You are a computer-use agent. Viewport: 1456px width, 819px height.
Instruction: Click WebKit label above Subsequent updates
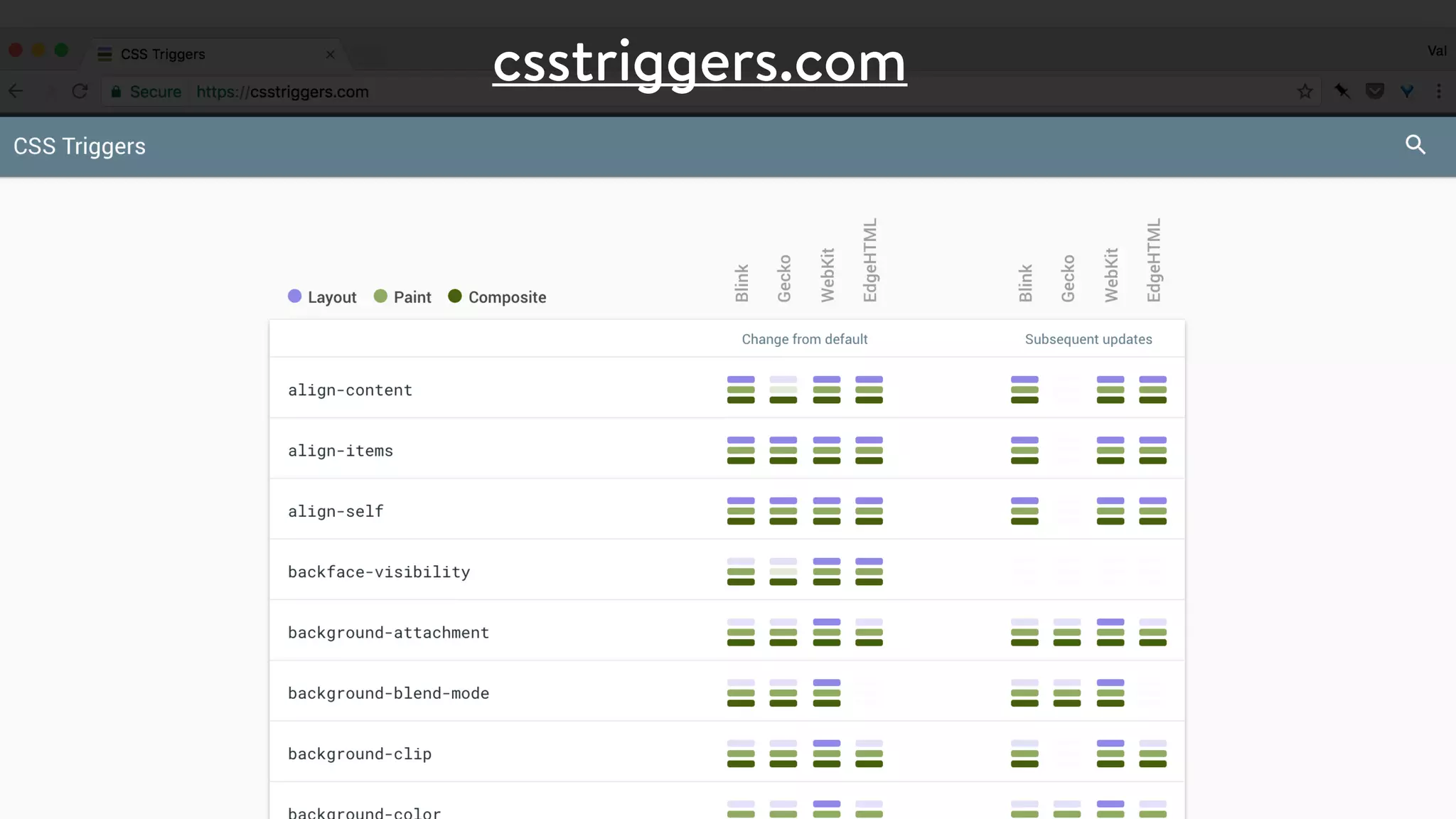click(1111, 274)
